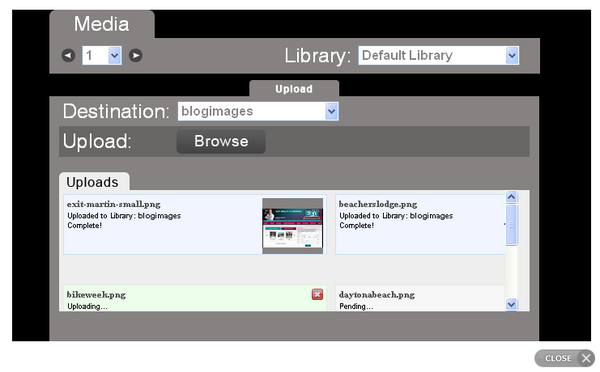Go to previous media page arrow
The height and width of the screenshot is (372, 600).
[x=68, y=55]
